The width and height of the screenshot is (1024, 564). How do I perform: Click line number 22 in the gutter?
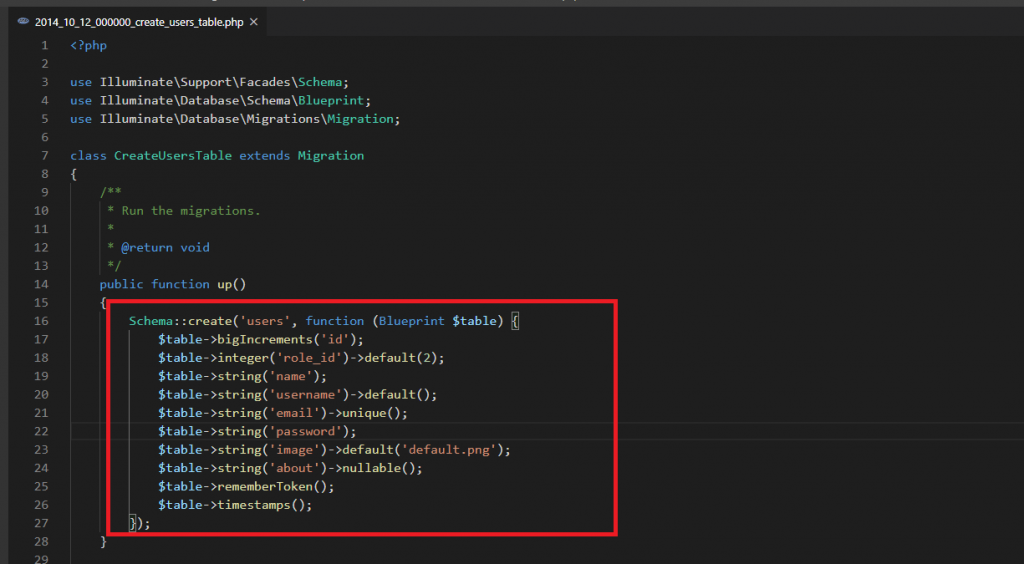(41, 431)
